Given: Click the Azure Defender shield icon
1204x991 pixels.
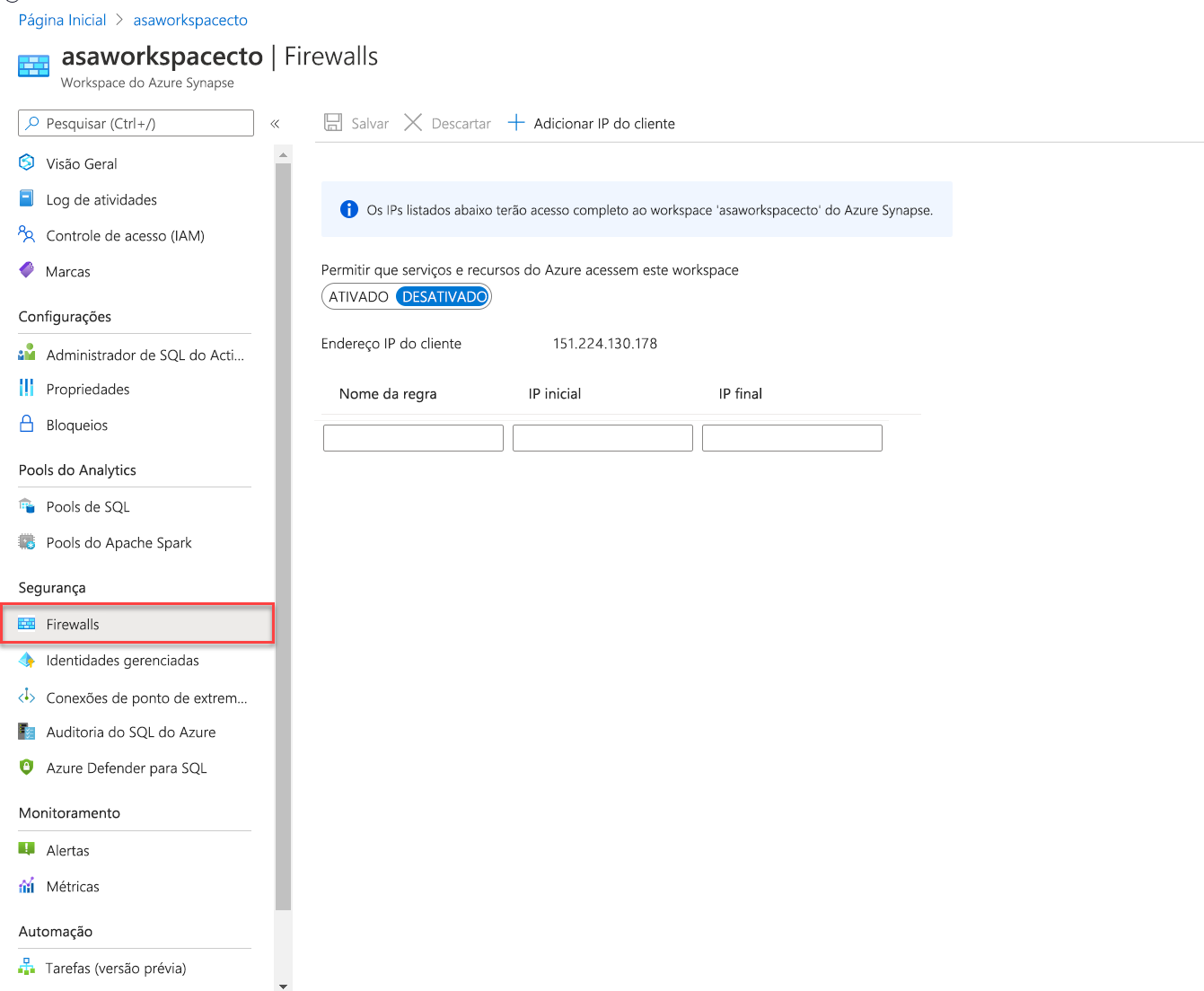Looking at the screenshot, I should tap(27, 767).
